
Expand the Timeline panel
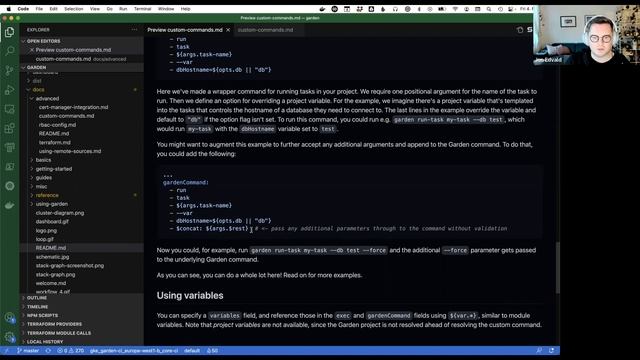tap(82, 307)
